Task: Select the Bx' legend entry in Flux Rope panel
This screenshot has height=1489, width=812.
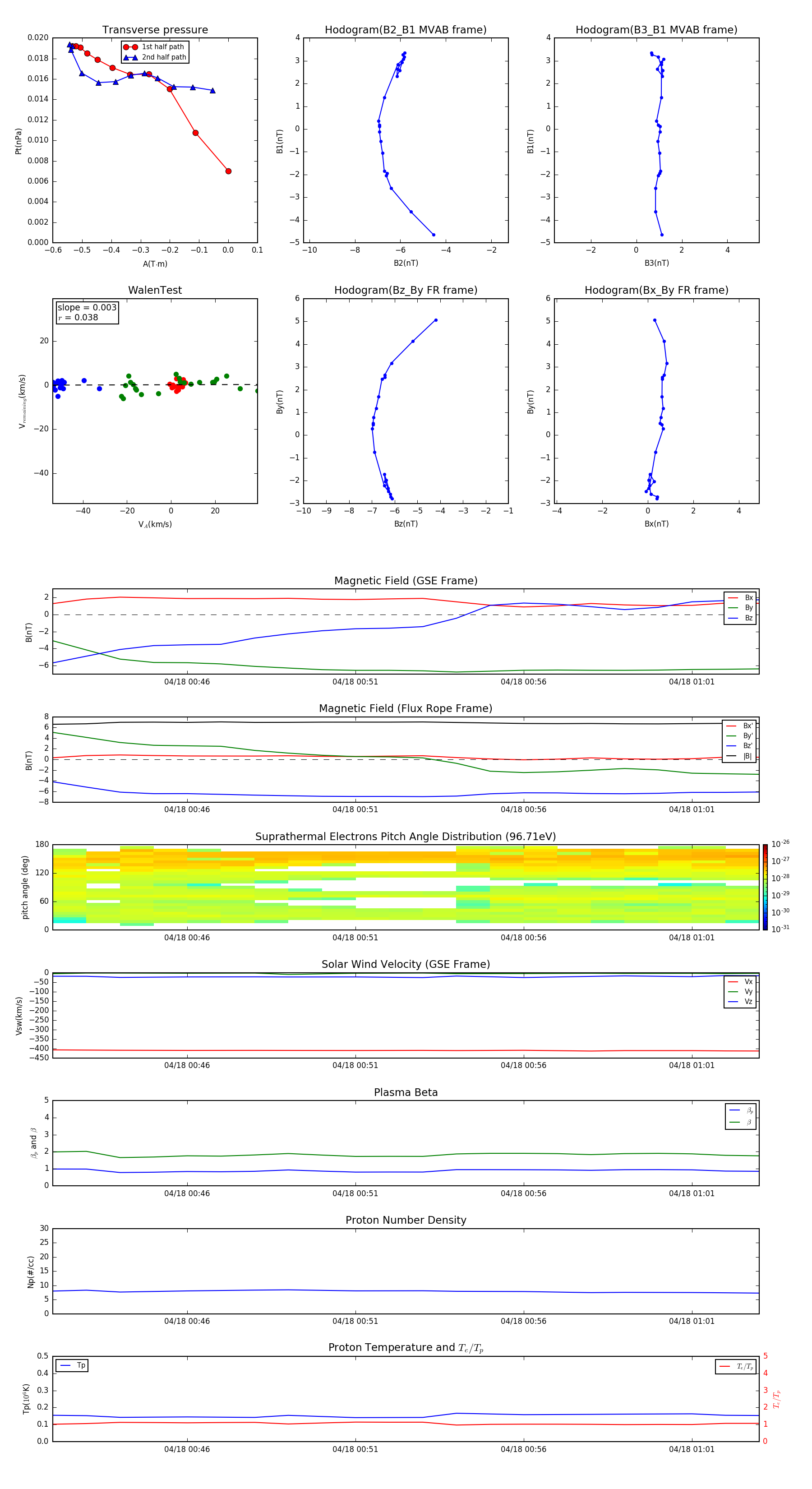Action: point(740,726)
